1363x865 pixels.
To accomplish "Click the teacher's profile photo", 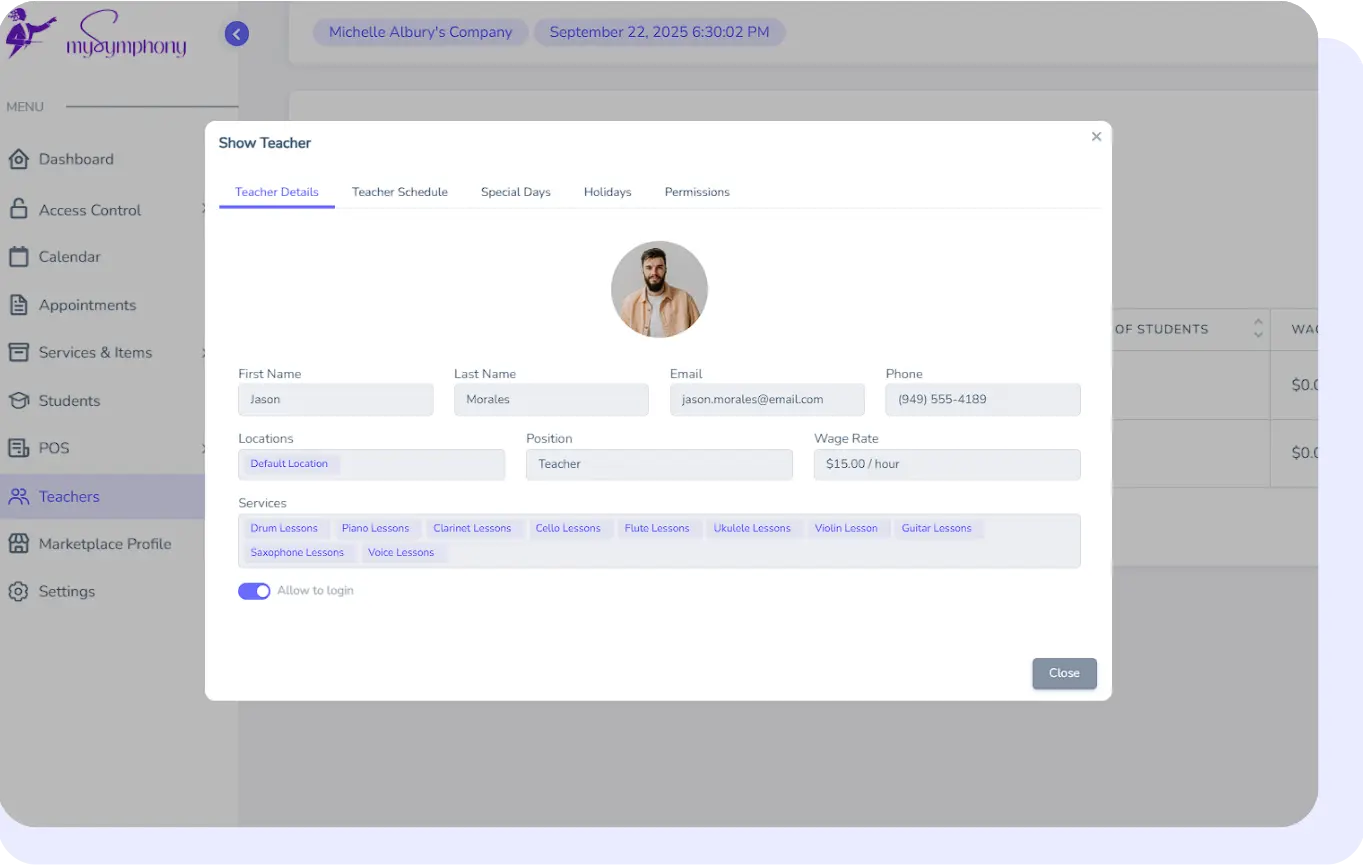I will click(659, 289).
